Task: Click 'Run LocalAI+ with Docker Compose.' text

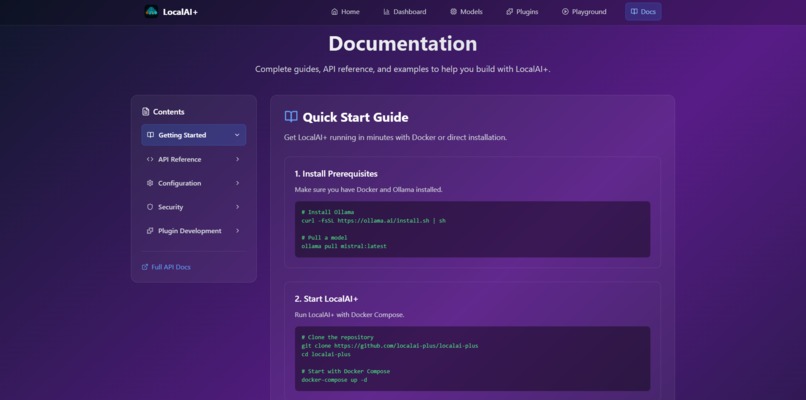Action: [x=349, y=315]
